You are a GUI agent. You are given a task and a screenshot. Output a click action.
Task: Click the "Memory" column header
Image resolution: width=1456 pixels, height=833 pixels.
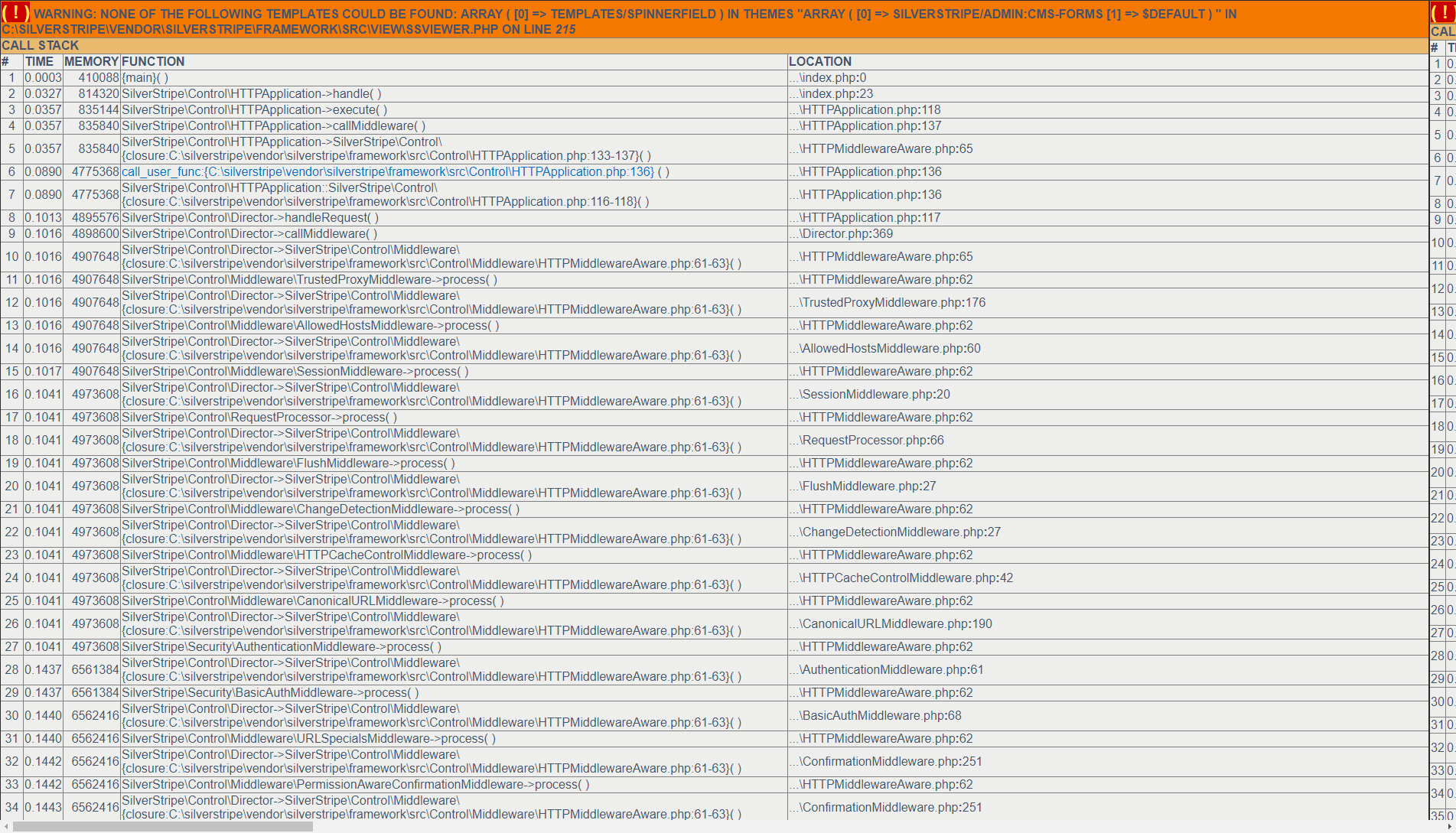(x=91, y=62)
